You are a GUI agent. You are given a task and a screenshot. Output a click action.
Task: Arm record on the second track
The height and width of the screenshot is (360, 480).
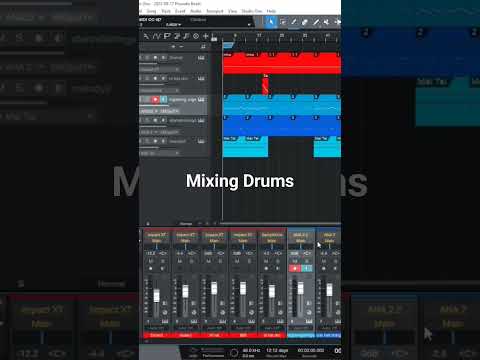(x=155, y=79)
